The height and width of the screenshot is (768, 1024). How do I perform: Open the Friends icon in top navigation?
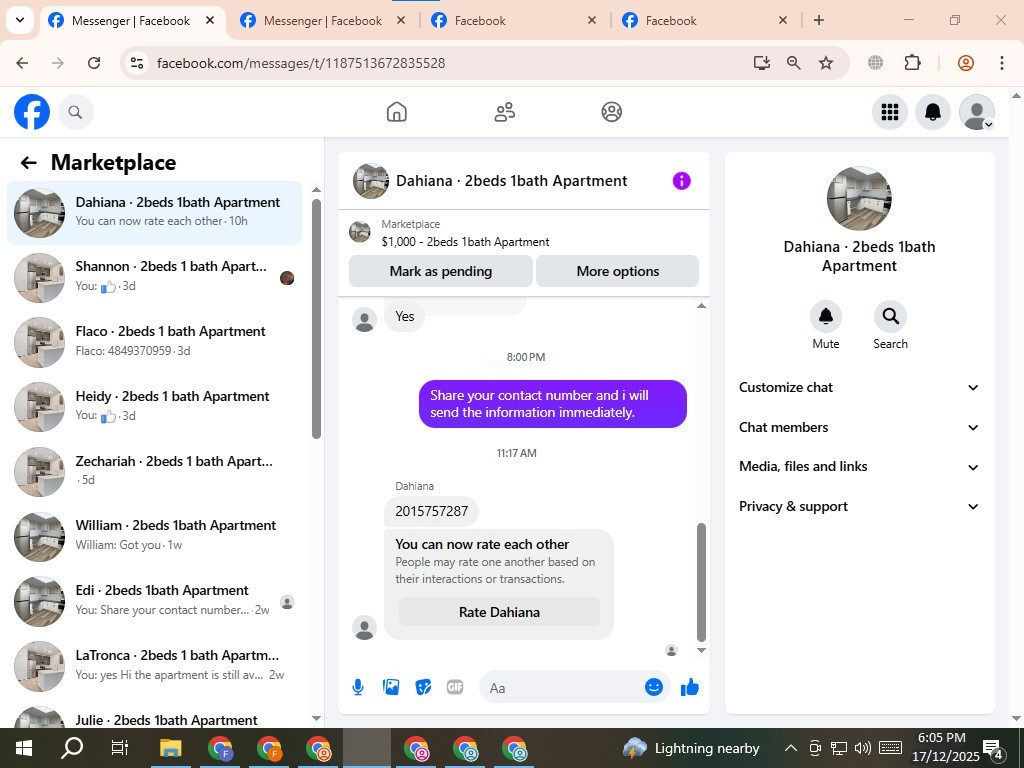(504, 112)
